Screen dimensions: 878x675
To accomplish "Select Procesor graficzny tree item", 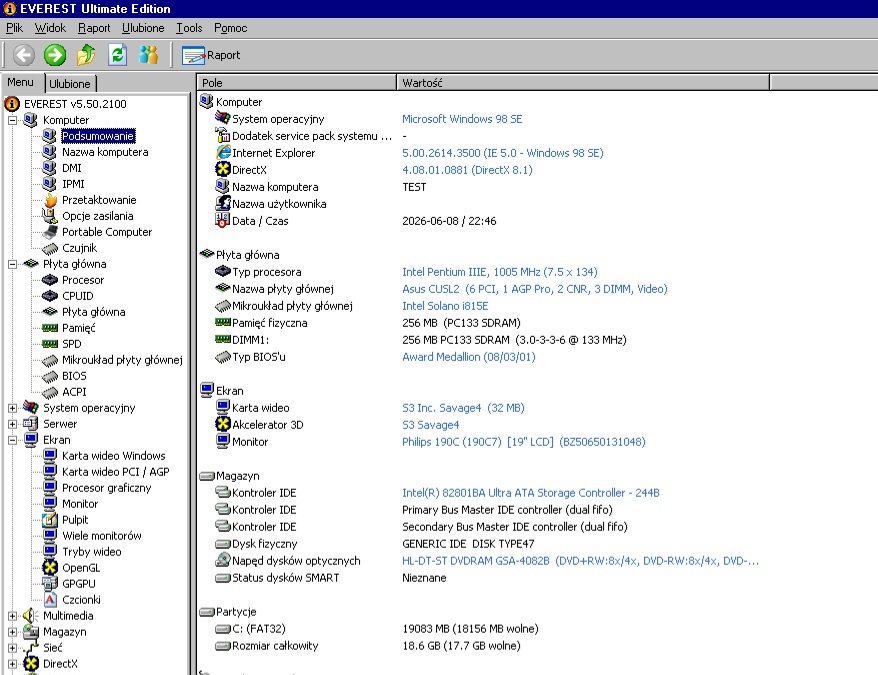I will (106, 488).
